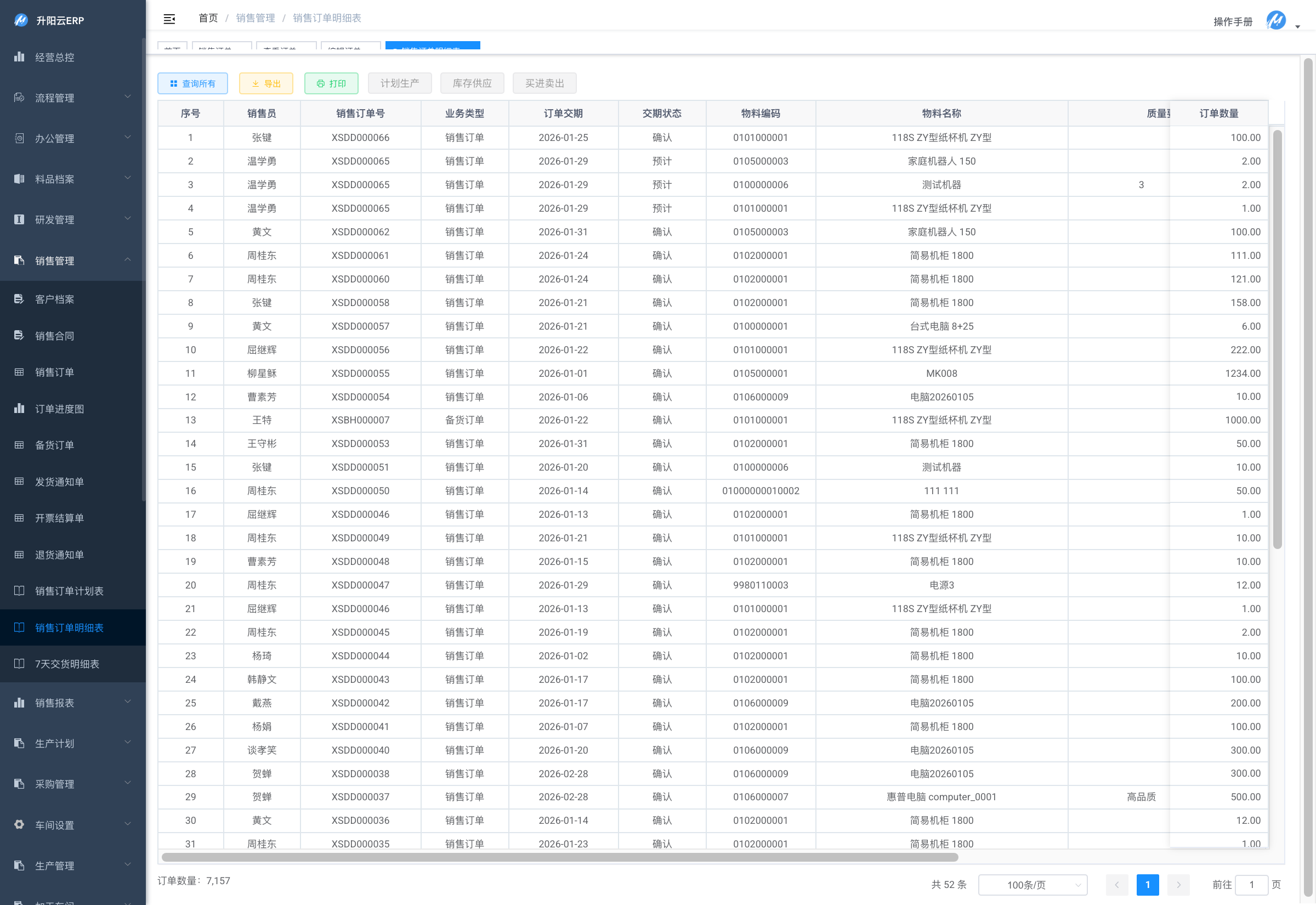Open 发货通知单 from the sidebar
The image size is (1316, 905).
pyautogui.click(x=59, y=482)
